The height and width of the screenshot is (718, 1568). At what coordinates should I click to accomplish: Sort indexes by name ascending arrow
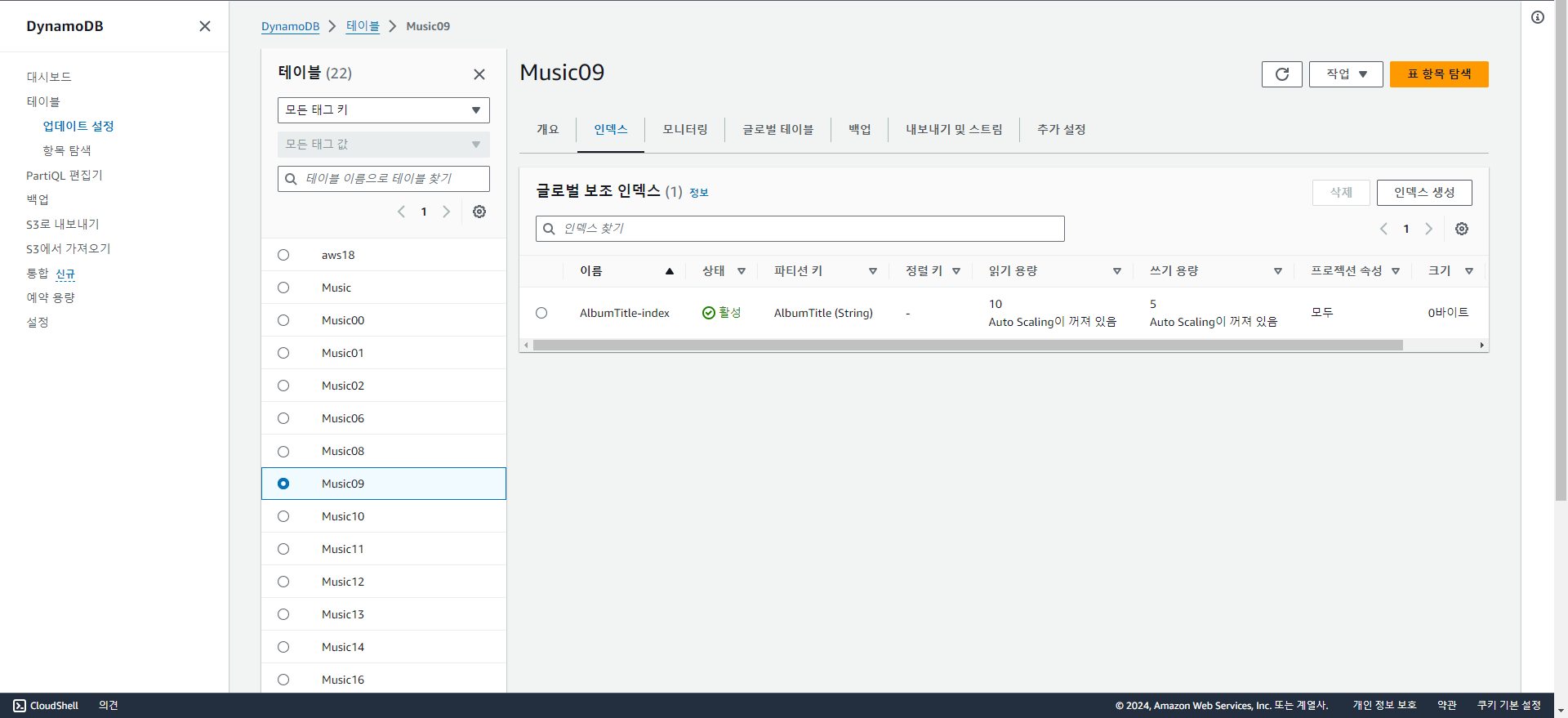[x=670, y=271]
